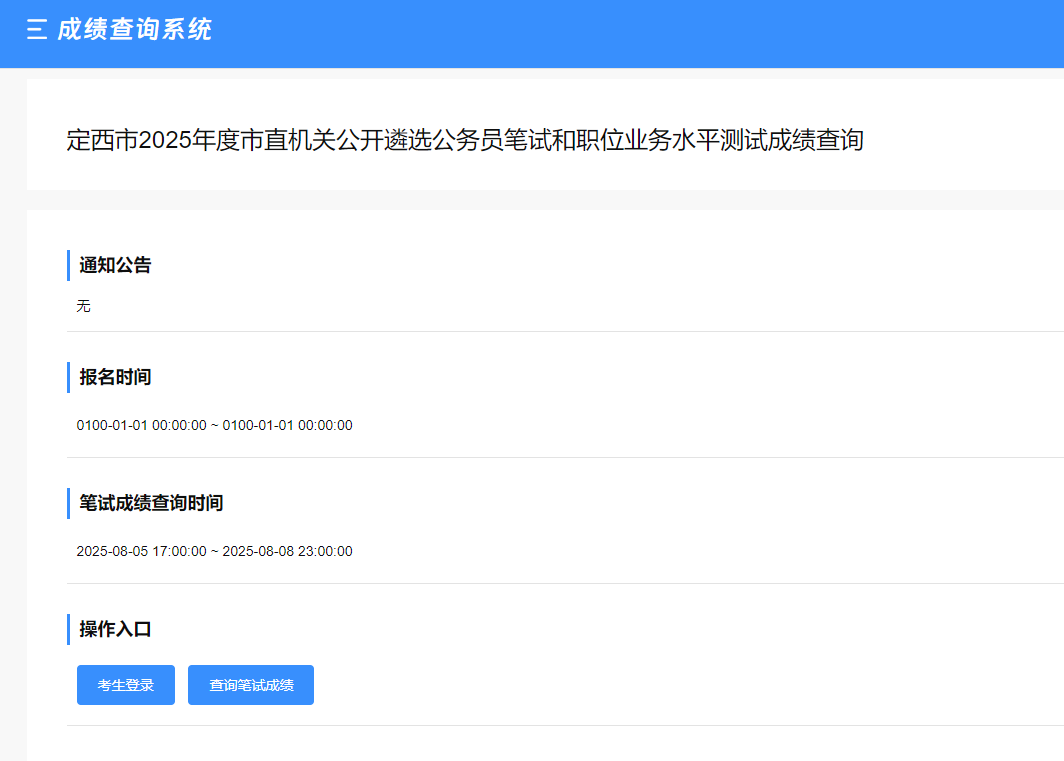
Task: Select the 定西市2025年度 page title text
Action: pyautogui.click(x=465, y=140)
